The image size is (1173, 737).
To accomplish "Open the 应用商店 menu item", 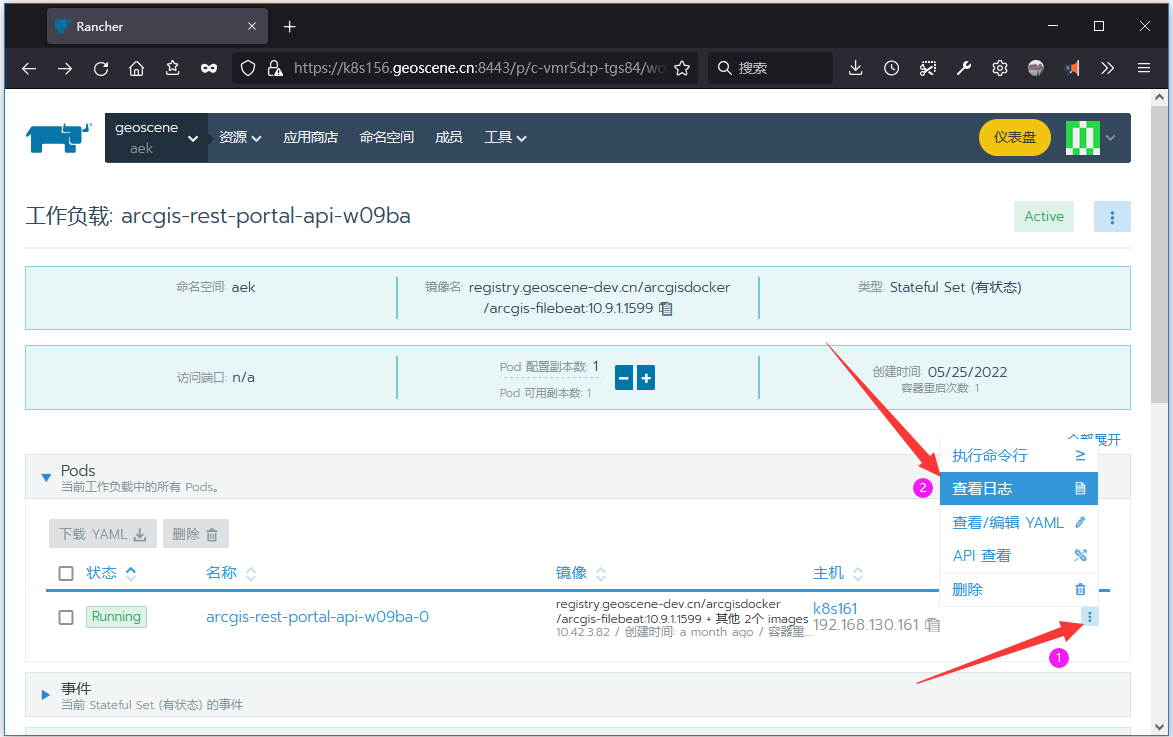I will click(310, 137).
